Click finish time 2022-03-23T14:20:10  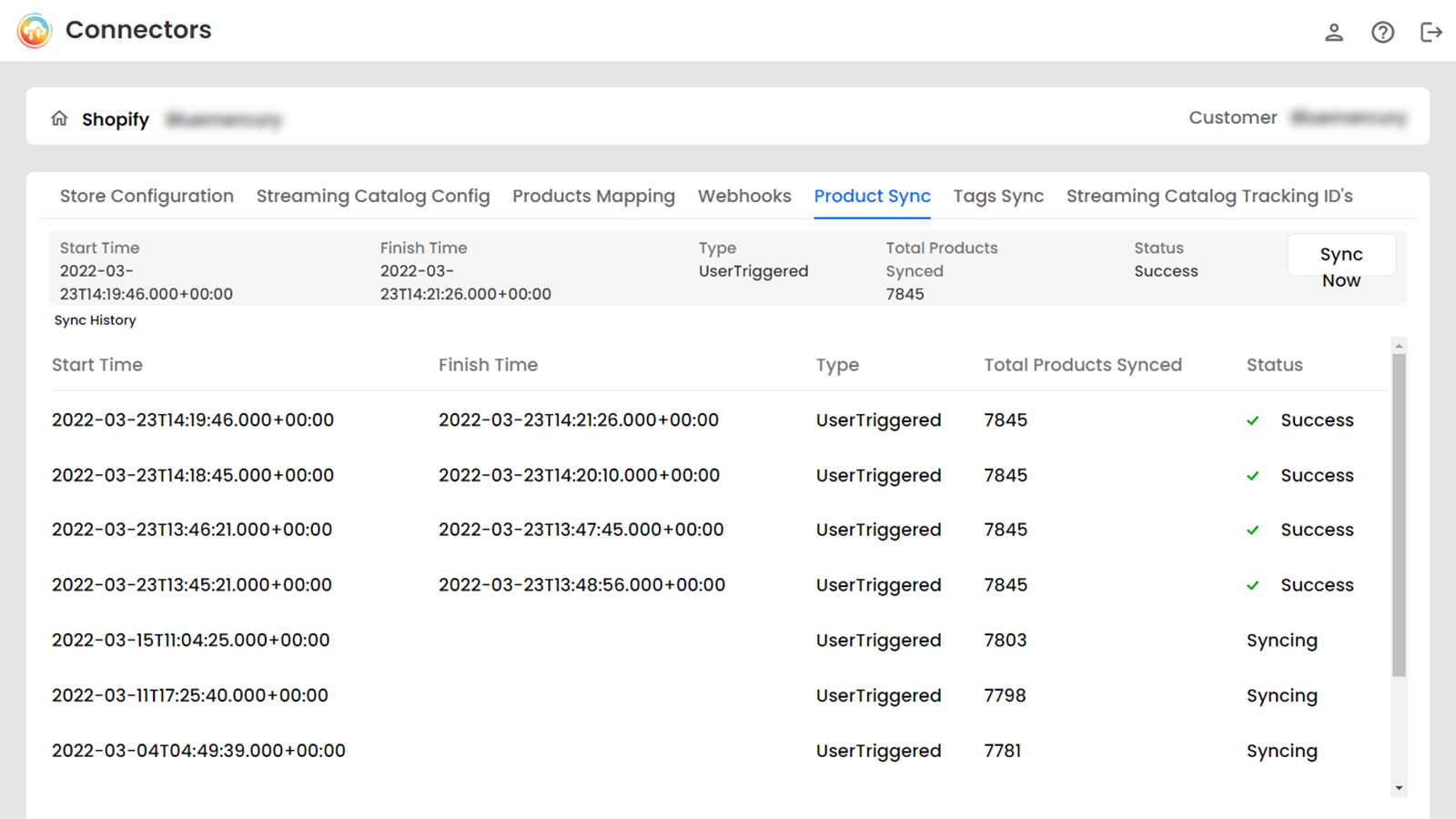coord(579,476)
